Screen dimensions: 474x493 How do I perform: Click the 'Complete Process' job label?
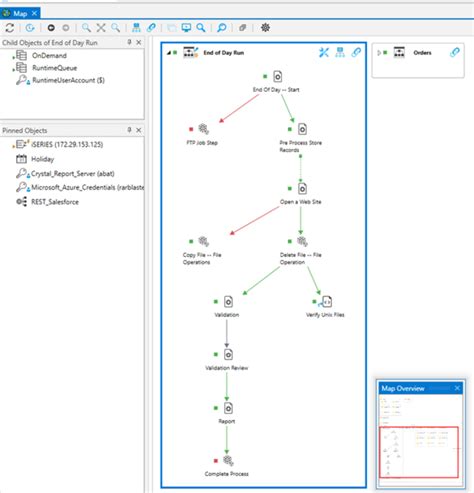pyautogui.click(x=227, y=474)
